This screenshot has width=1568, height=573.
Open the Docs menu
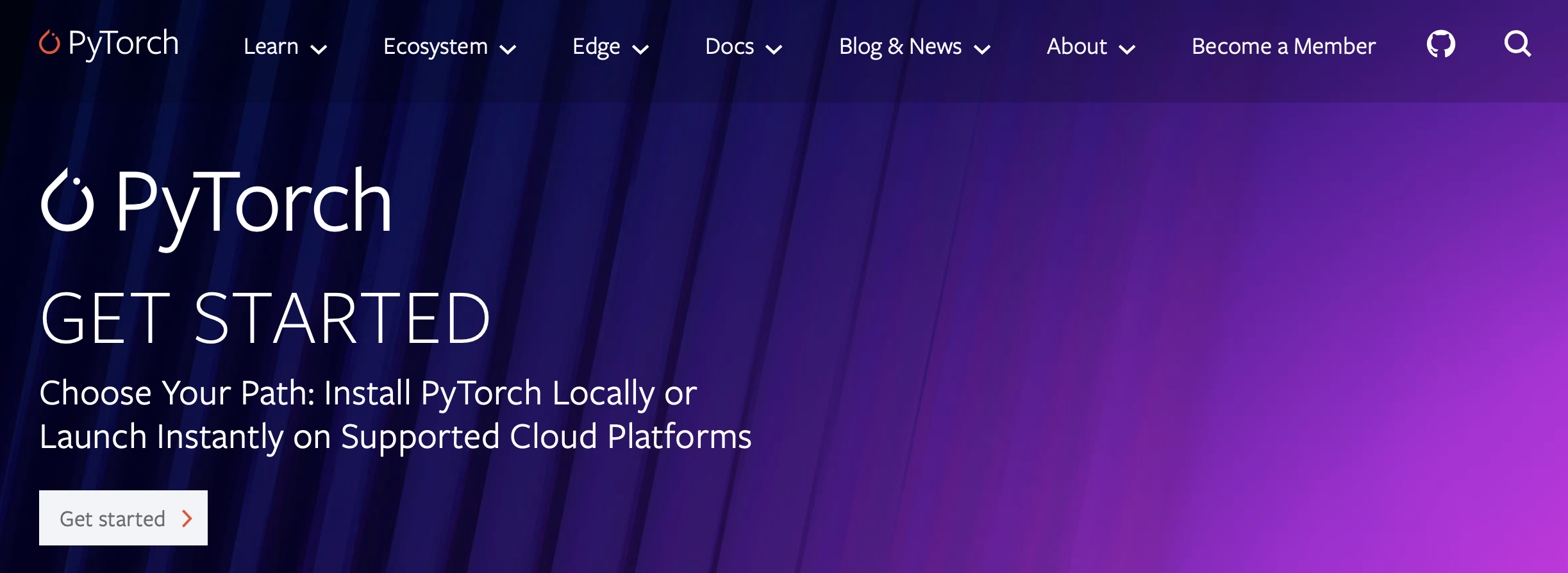pyautogui.click(x=730, y=46)
